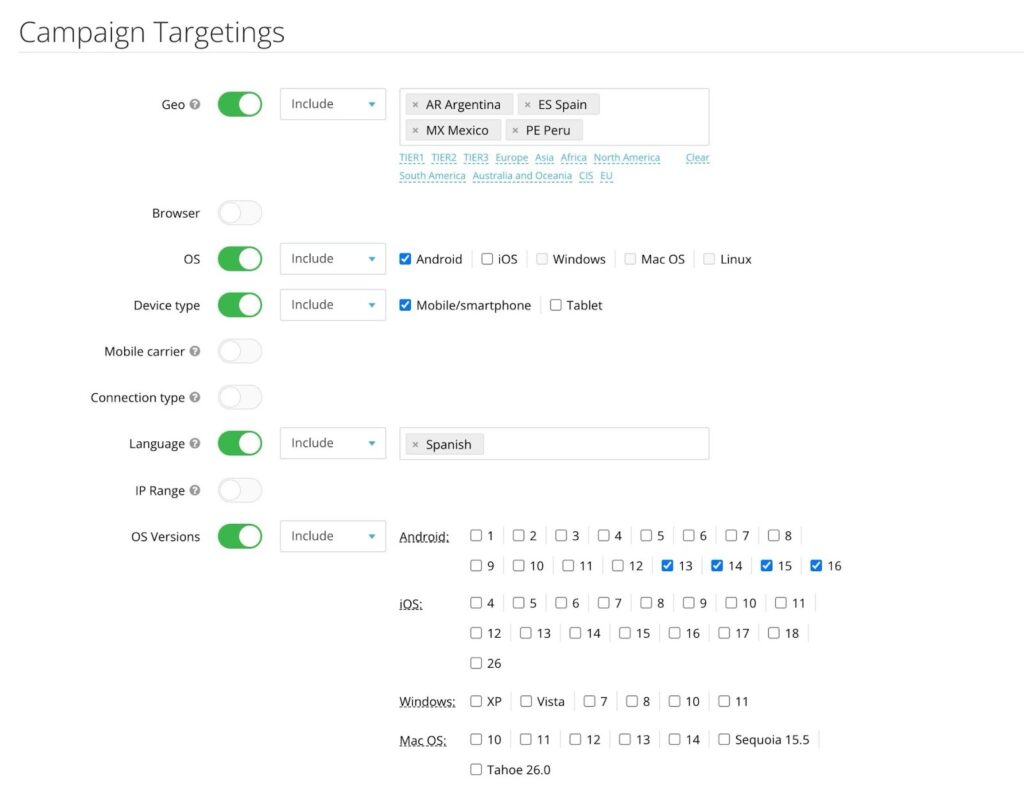
Task: Remove the PE Peru geo tag
Action: (515, 131)
